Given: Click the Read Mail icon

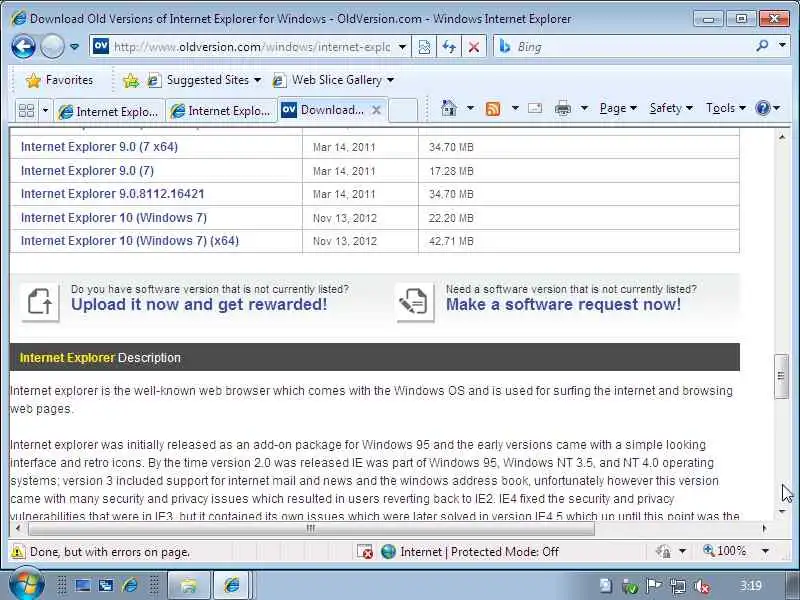Looking at the screenshot, I should point(535,108).
